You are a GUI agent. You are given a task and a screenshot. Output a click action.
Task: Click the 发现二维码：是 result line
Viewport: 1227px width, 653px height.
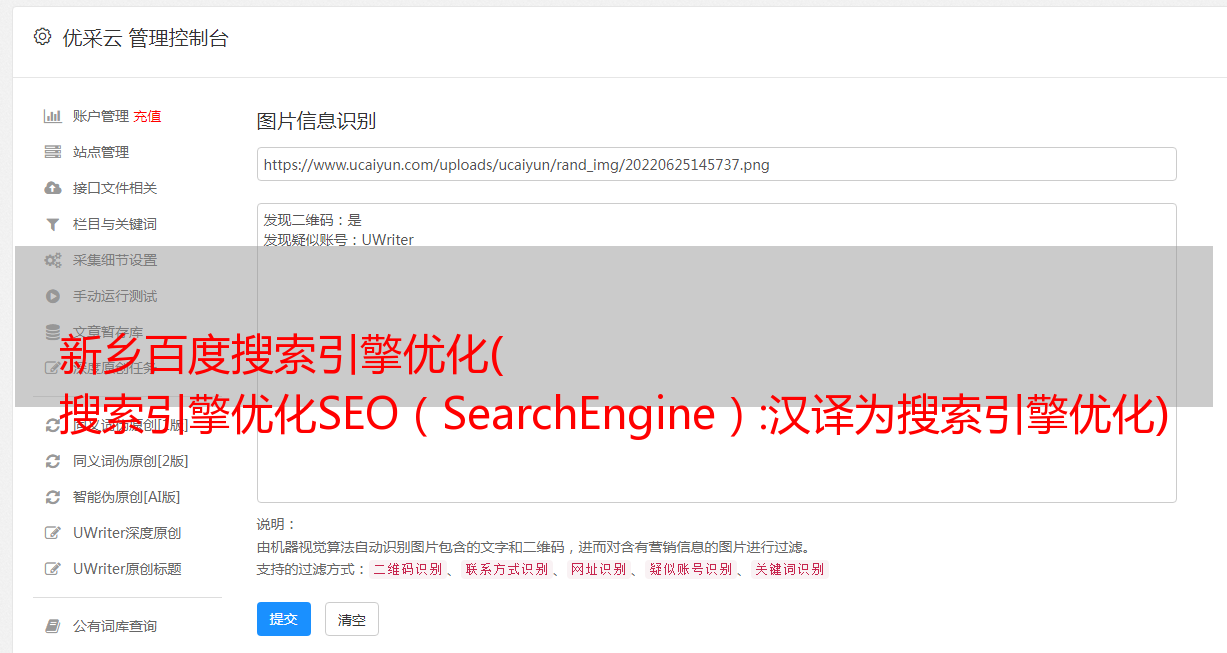click(313, 220)
